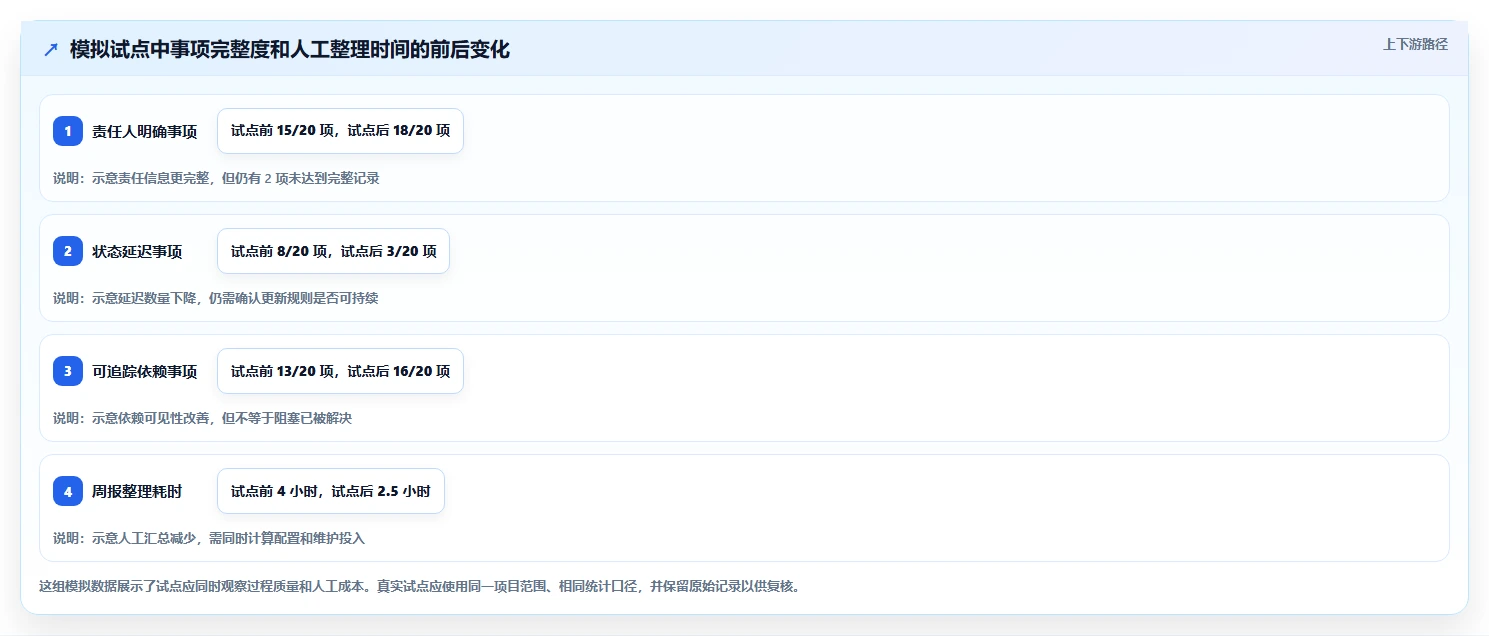The height and width of the screenshot is (636, 1489).
Task: Click the 试点前 13/20 项，试点后 16/20 项 chip
Action: click(x=340, y=371)
